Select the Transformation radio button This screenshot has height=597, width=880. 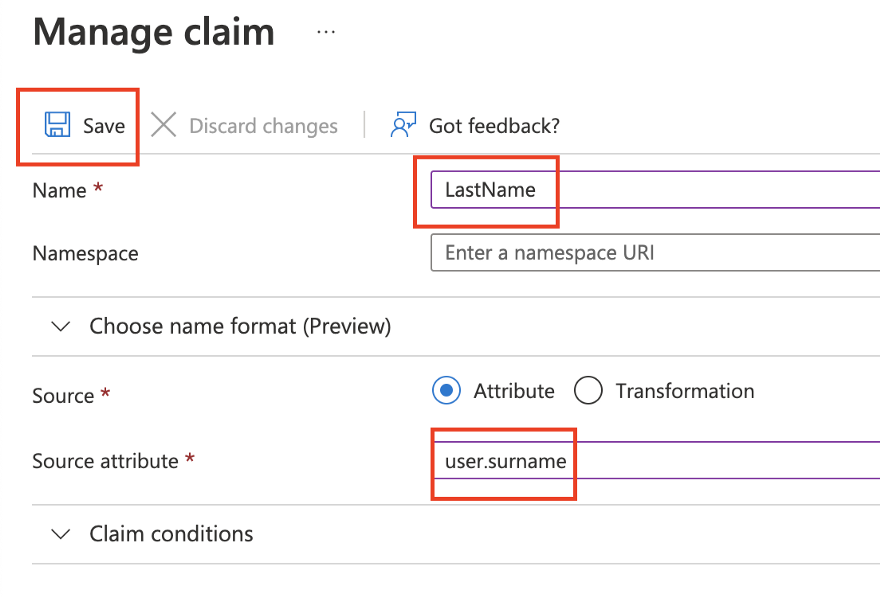coord(588,391)
